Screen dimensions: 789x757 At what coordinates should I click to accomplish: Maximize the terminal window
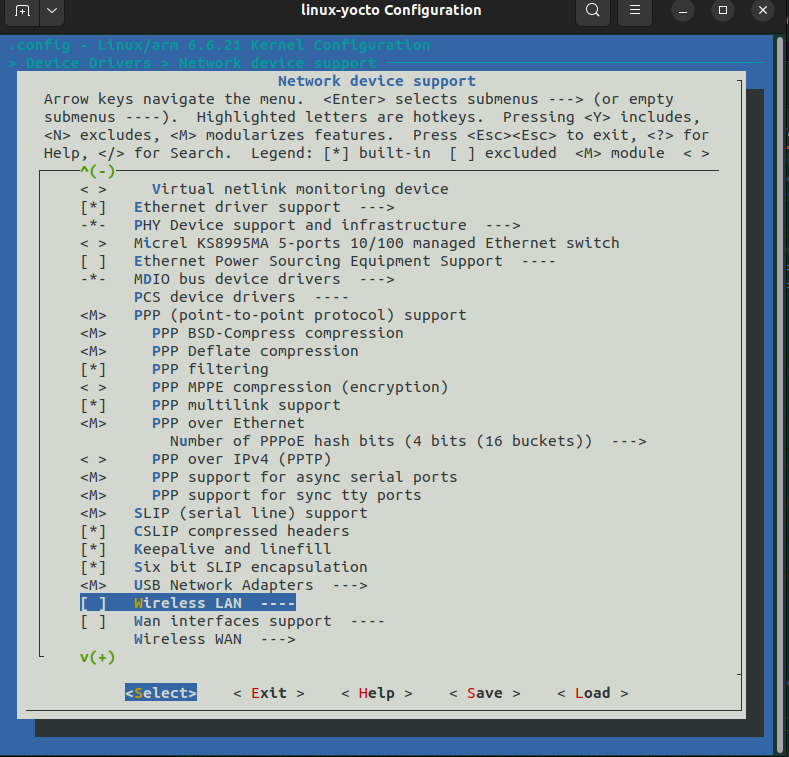point(723,11)
